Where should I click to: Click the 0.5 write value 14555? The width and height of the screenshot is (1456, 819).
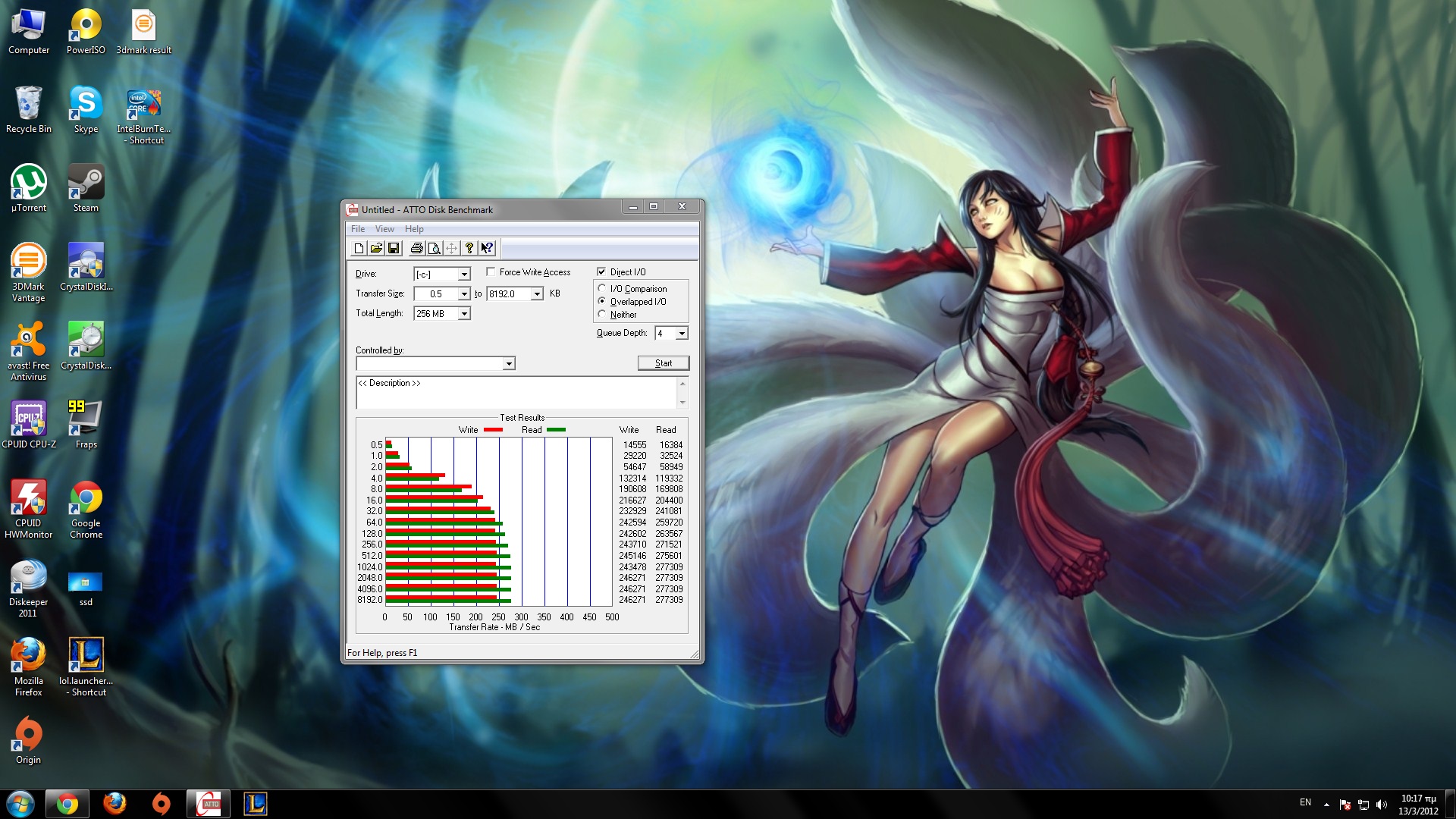(635, 445)
